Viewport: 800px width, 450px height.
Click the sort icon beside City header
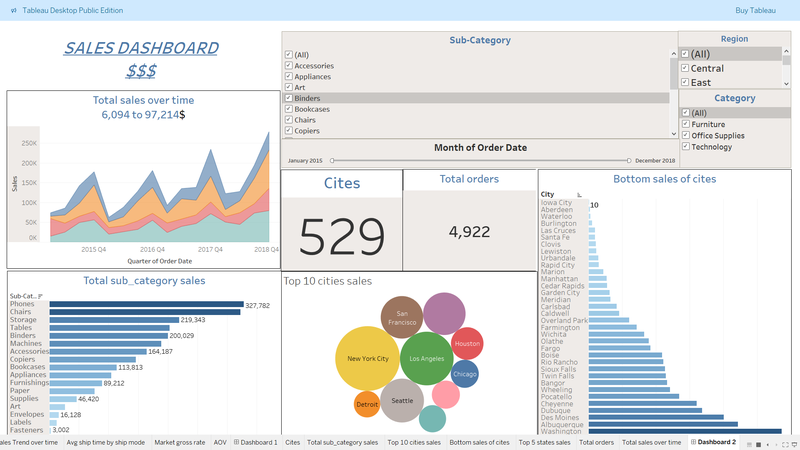click(x=579, y=194)
